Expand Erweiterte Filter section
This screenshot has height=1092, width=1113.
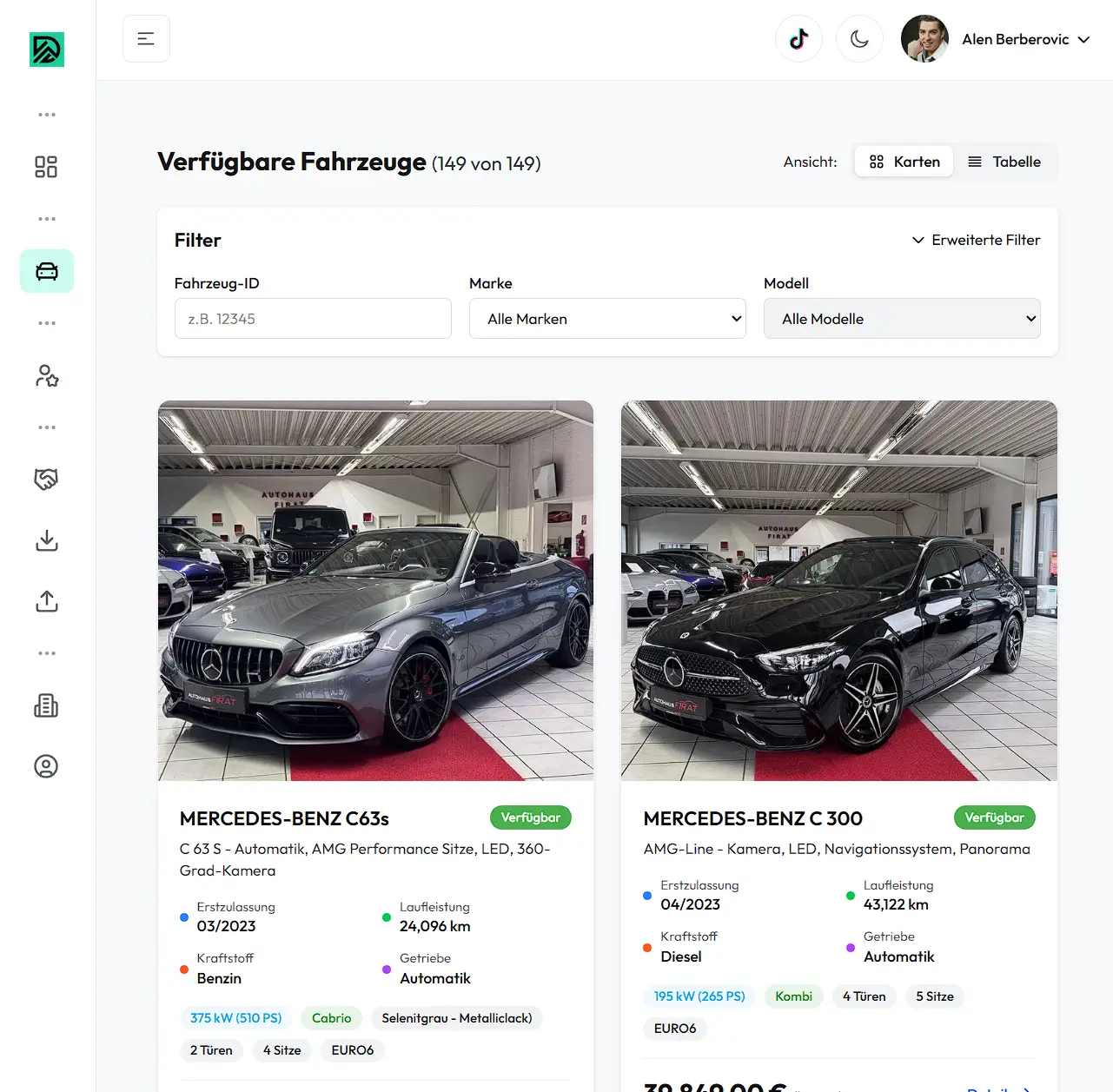976,240
